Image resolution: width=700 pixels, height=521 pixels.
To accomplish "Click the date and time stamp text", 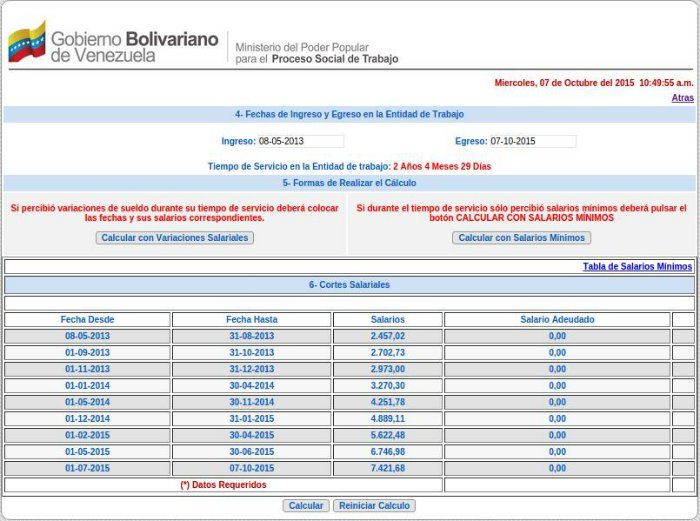I will 594,83.
